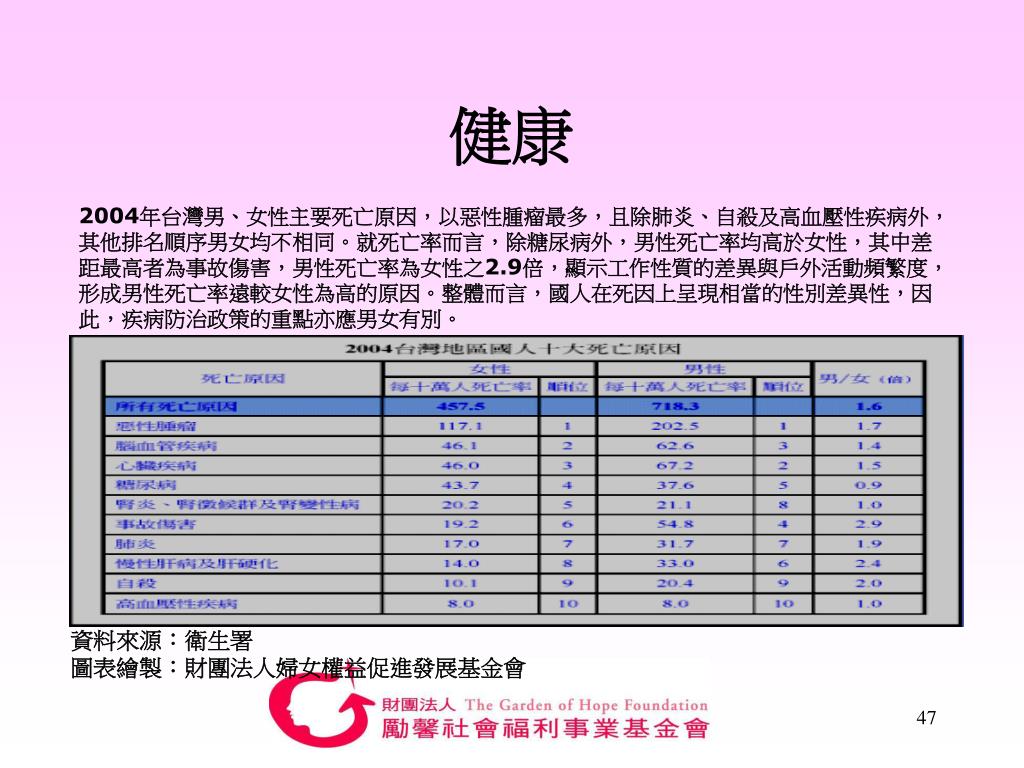Click the ratio 1.0 in 高血壓性疾病 row
The image size is (1024, 768).
(x=869, y=603)
